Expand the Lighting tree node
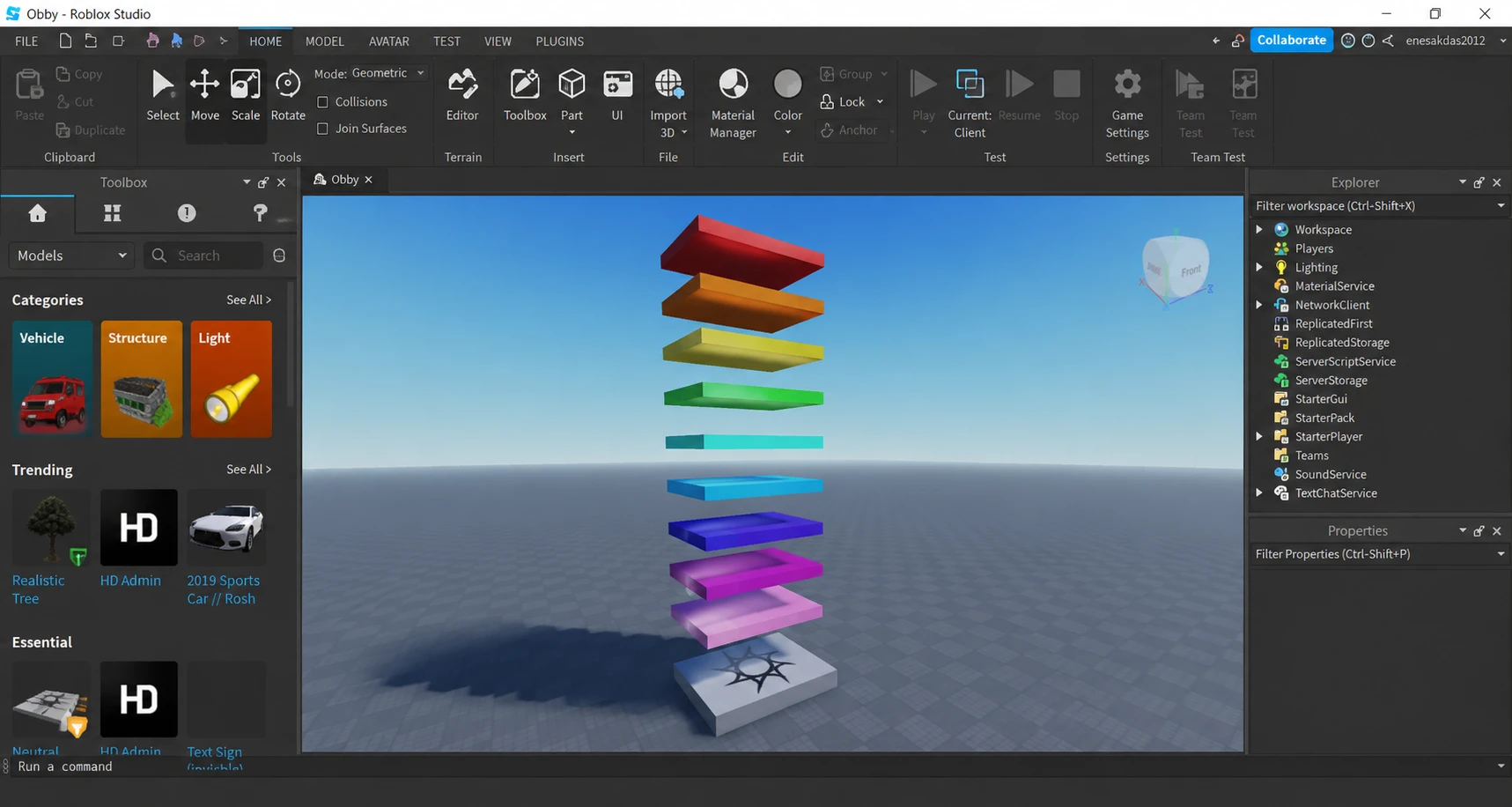Screen dimensions: 1512x807 click(x=1259, y=267)
